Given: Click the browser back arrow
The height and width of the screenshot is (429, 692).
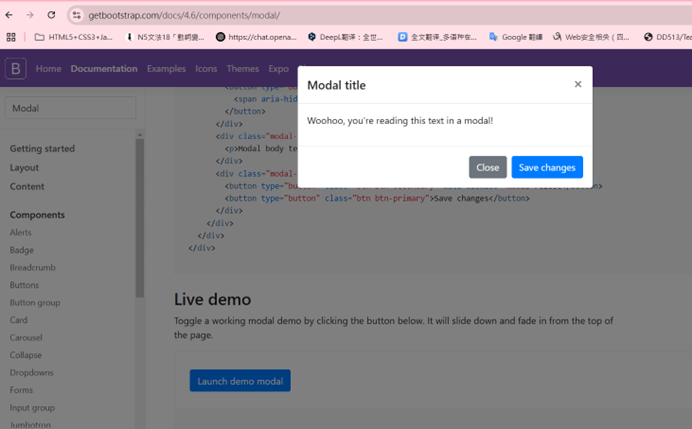Looking at the screenshot, I should point(9,15).
